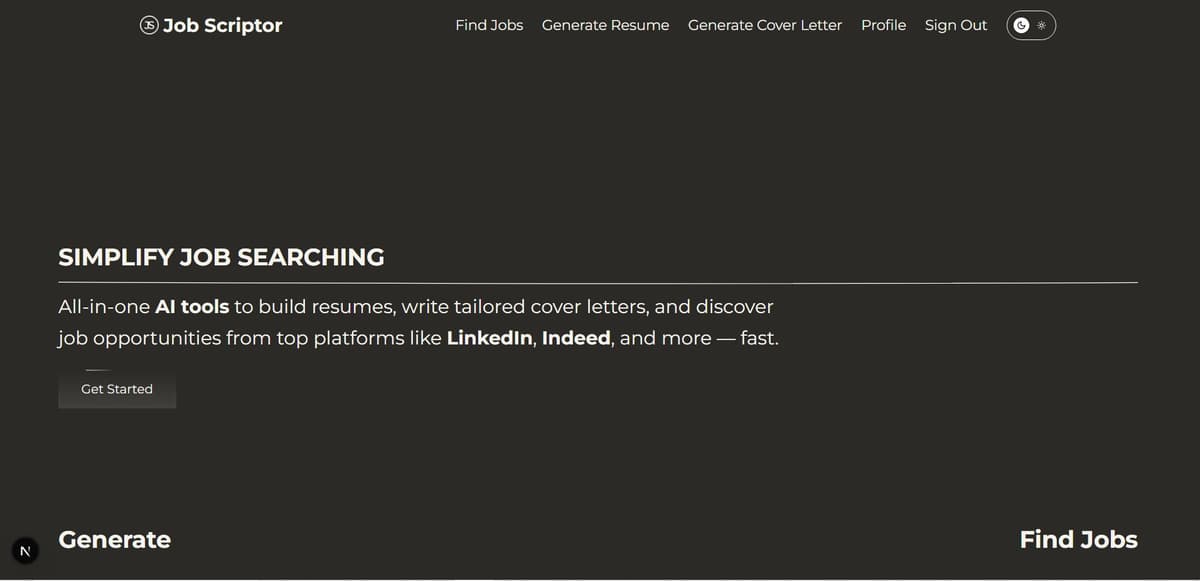Click the Generate section heading

click(x=114, y=540)
